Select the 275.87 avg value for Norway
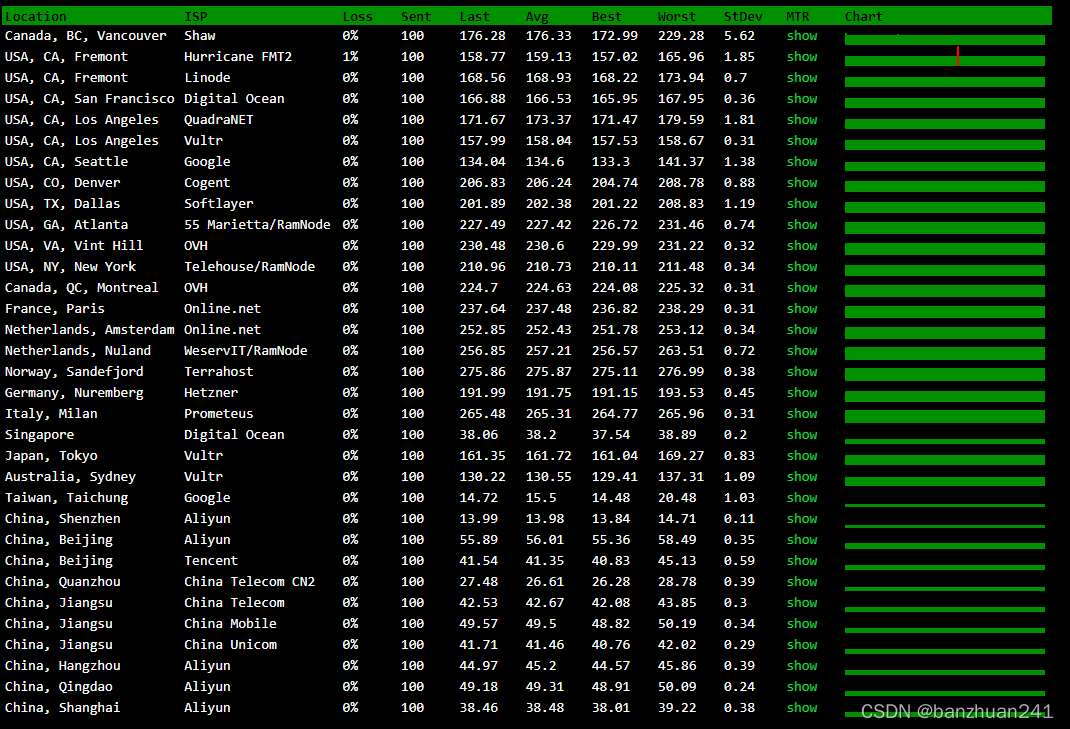Screen dimensions: 1070x729 pyautogui.click(x=549, y=372)
